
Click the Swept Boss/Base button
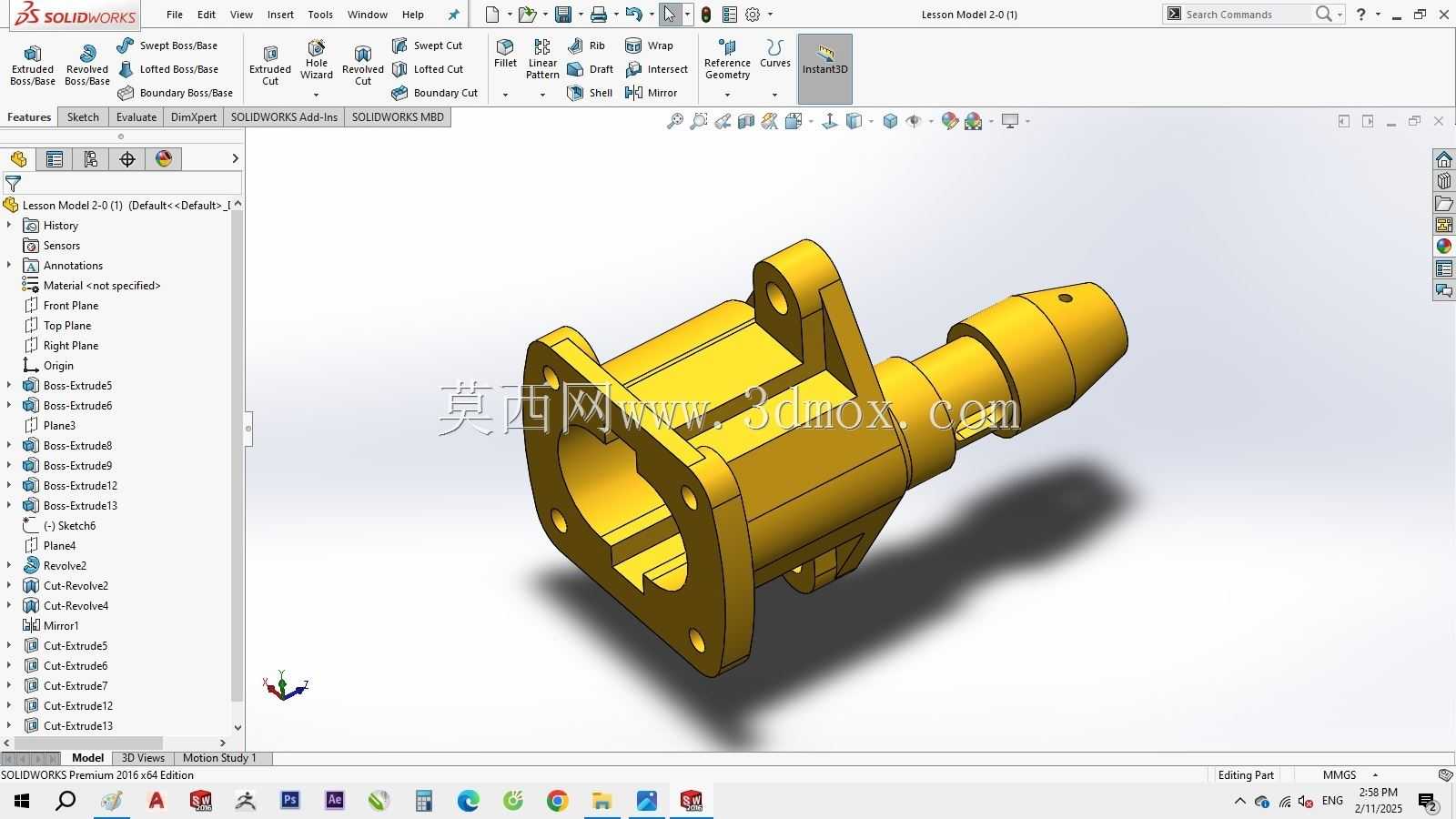pyautogui.click(x=168, y=45)
